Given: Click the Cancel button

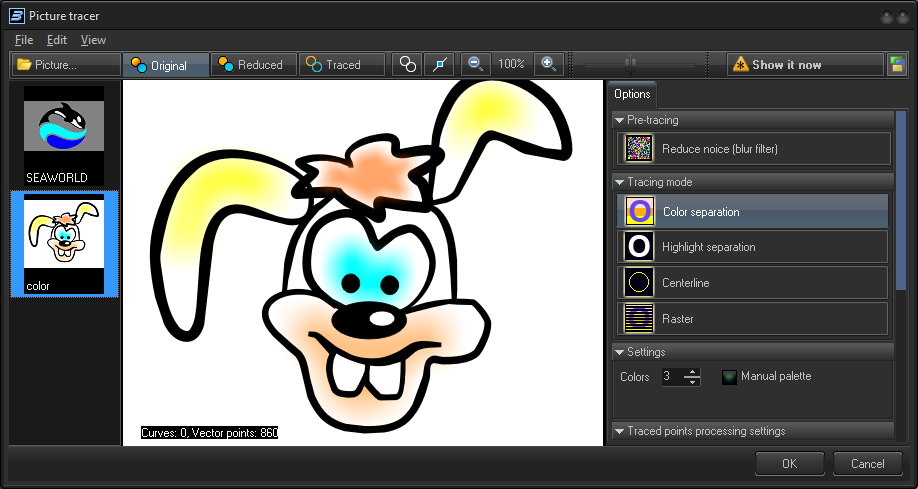Looking at the screenshot, I should [868, 463].
